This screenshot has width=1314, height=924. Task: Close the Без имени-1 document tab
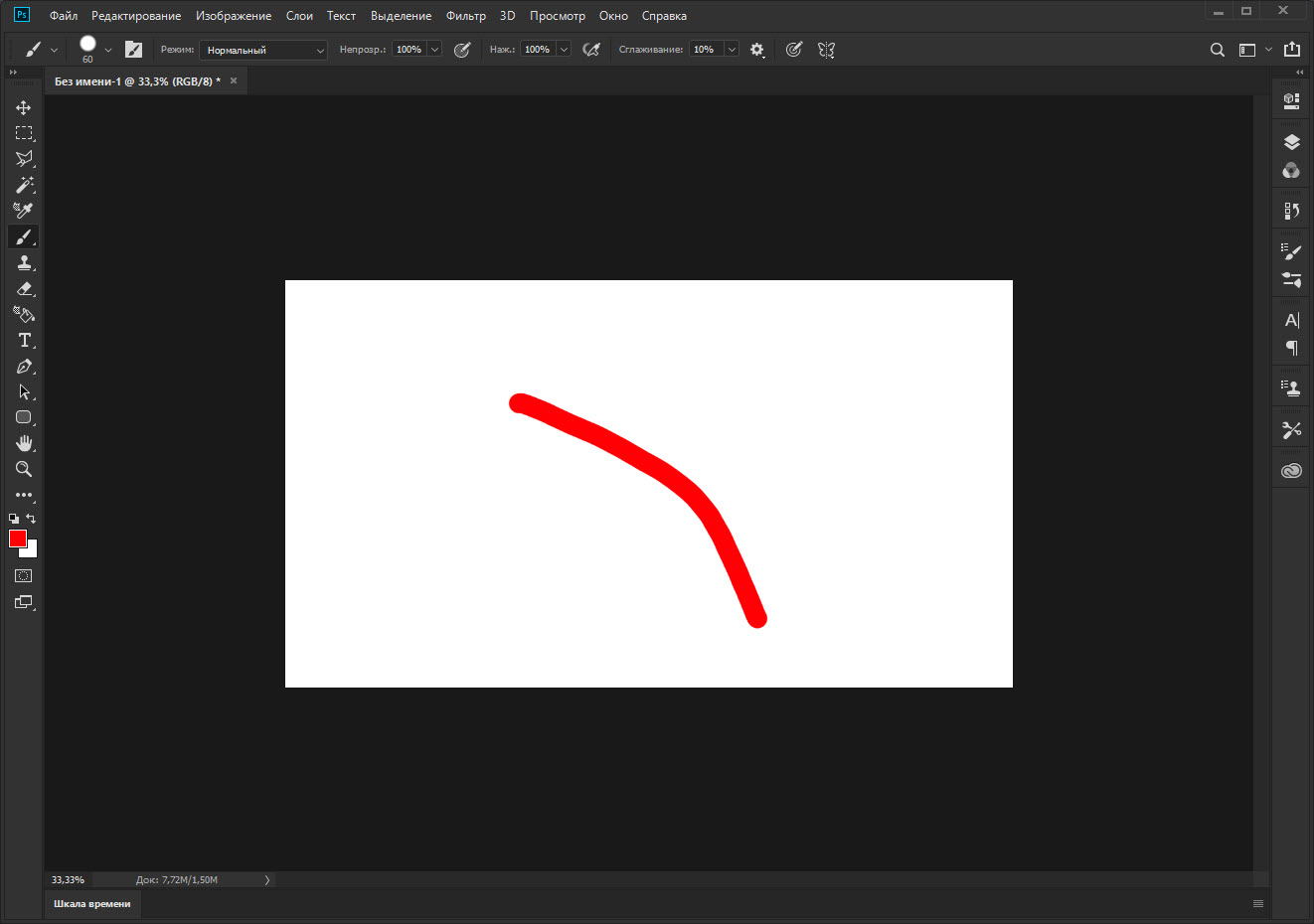(234, 81)
